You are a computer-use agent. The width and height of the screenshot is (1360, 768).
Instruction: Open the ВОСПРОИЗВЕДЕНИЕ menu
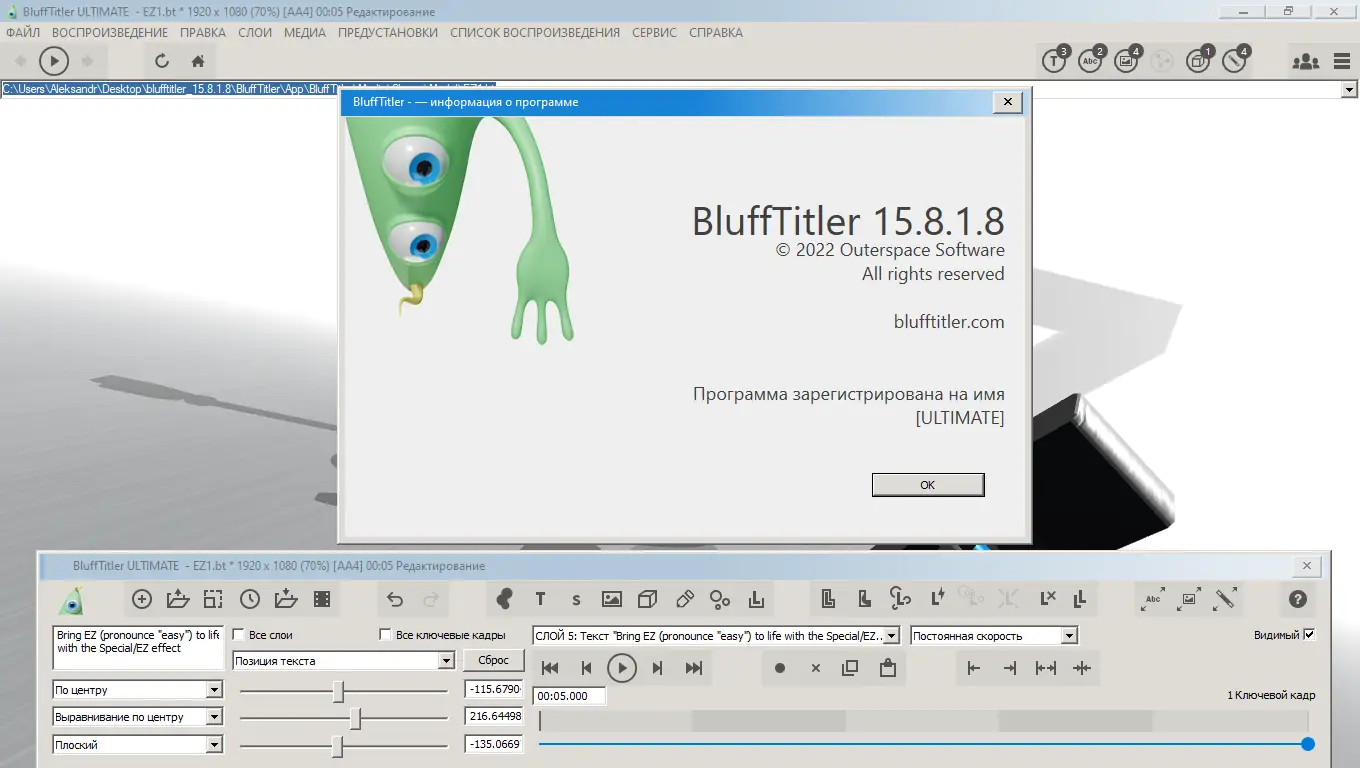point(110,33)
